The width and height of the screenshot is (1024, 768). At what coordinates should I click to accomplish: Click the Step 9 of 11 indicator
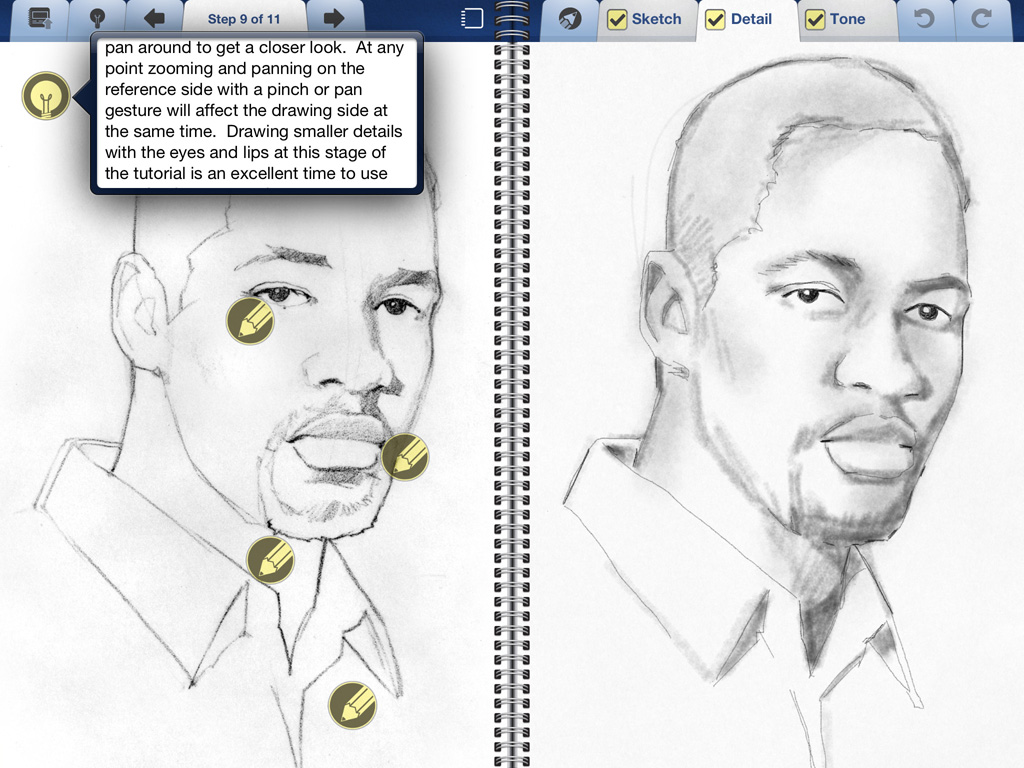(244, 19)
